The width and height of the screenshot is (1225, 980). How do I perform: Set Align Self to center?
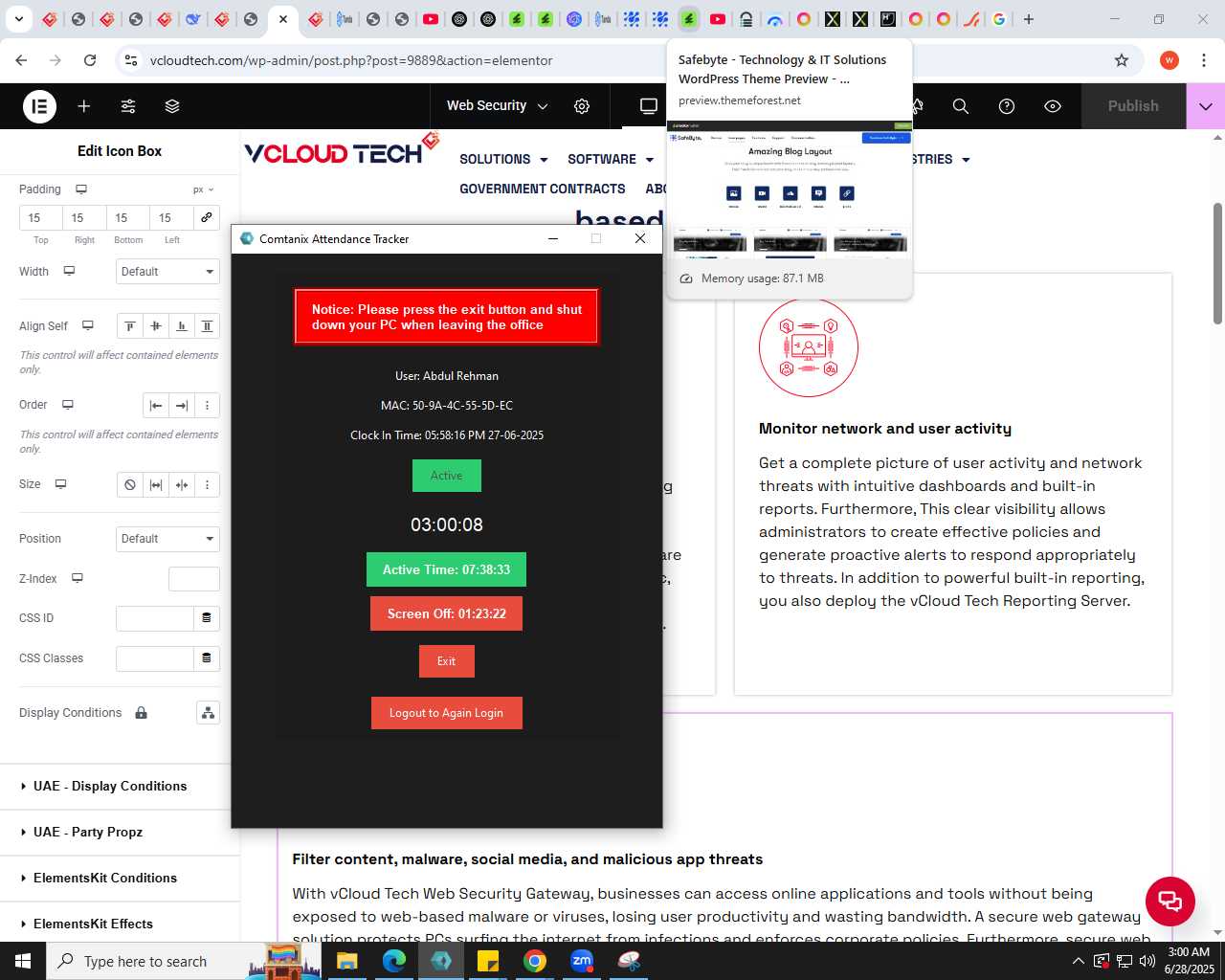156,326
